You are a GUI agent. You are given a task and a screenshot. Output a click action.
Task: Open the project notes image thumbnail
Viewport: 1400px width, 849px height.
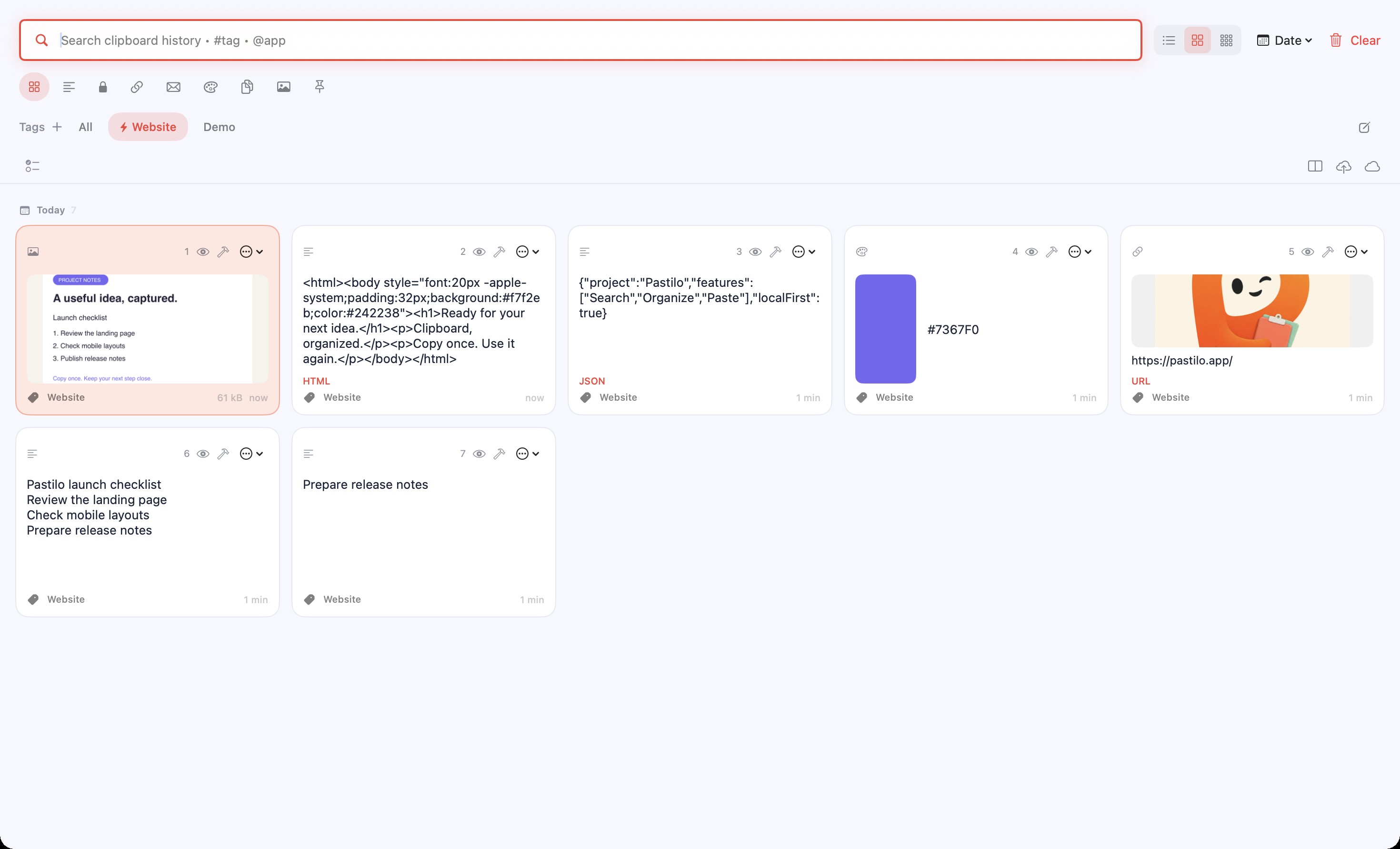tap(147, 329)
